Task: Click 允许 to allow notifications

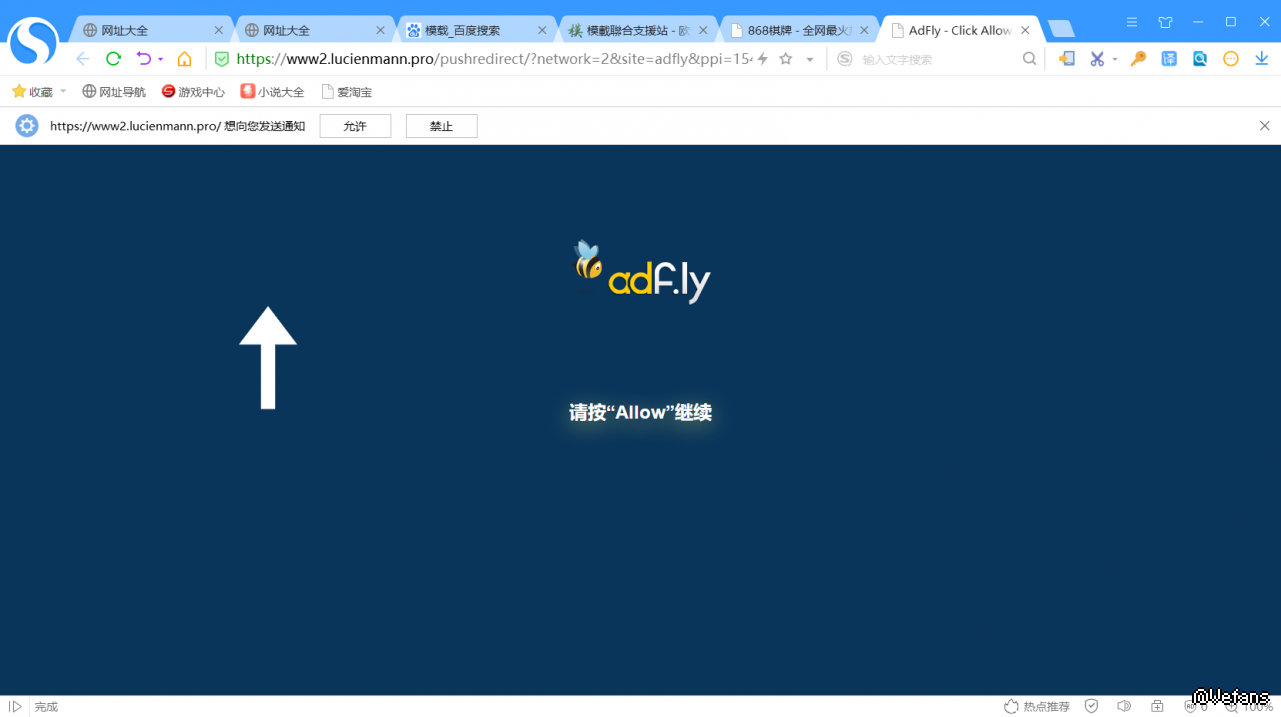Action: click(355, 126)
